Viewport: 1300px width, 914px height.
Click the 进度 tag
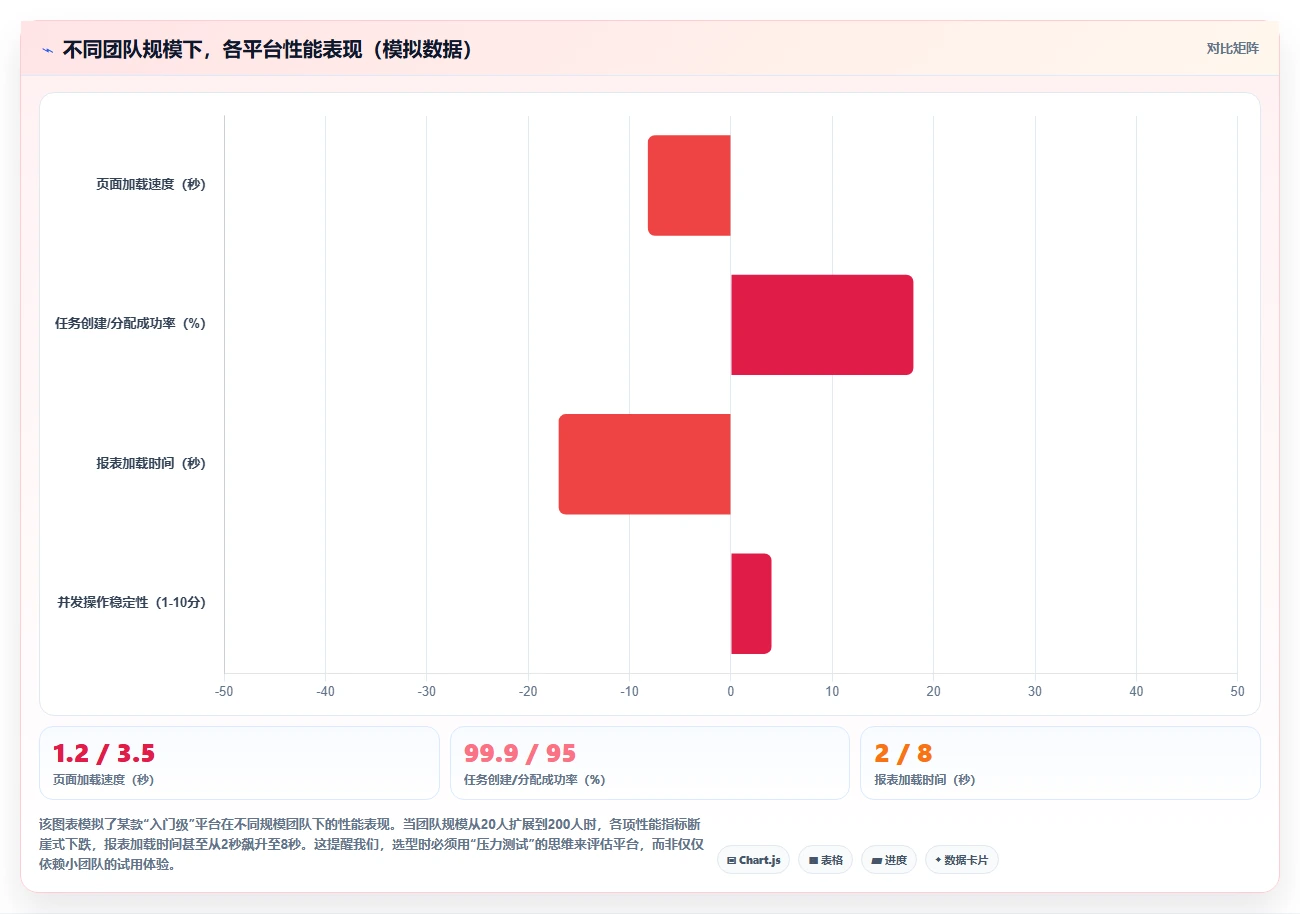point(889,860)
